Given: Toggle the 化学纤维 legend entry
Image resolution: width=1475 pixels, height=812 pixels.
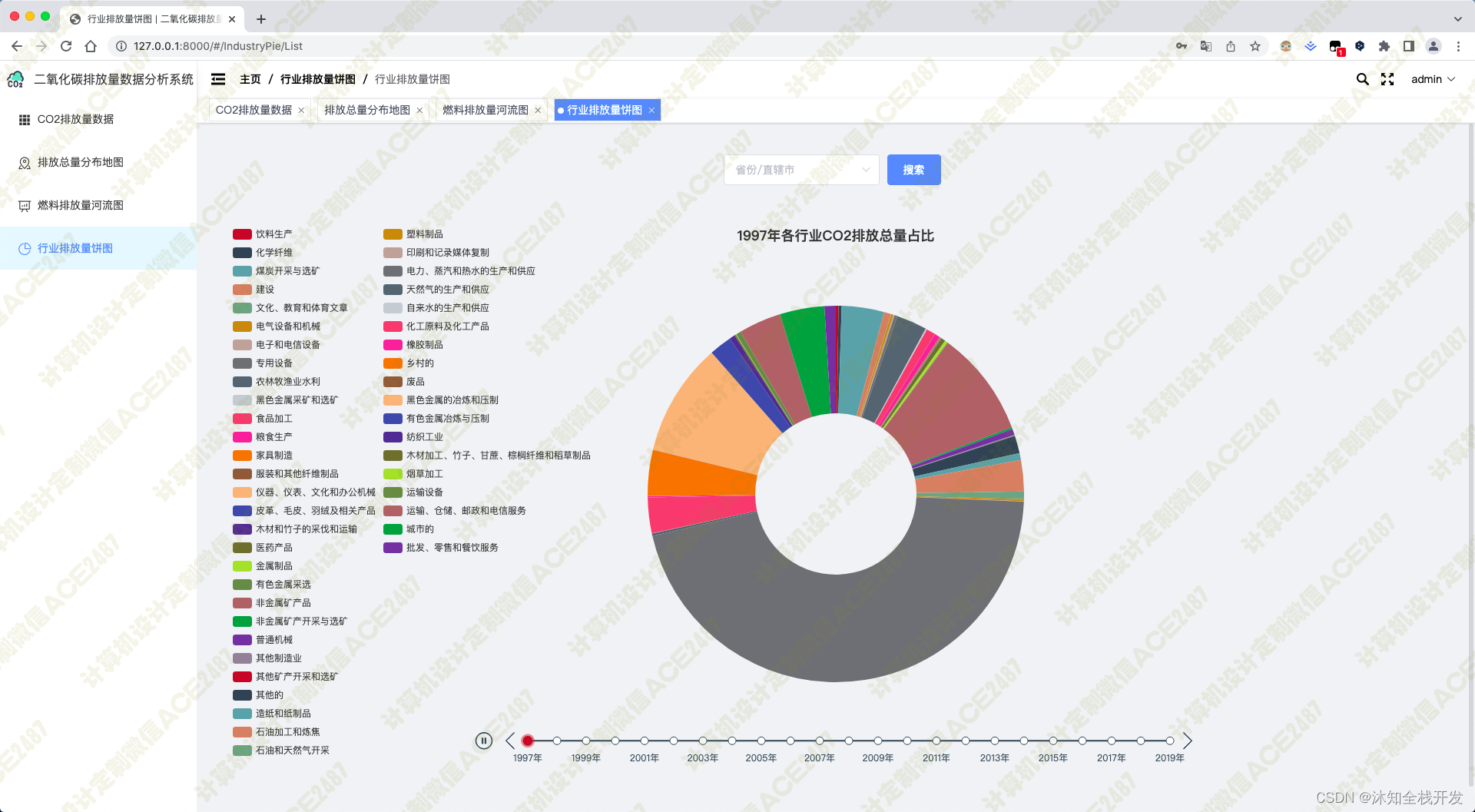Looking at the screenshot, I should pos(263,253).
